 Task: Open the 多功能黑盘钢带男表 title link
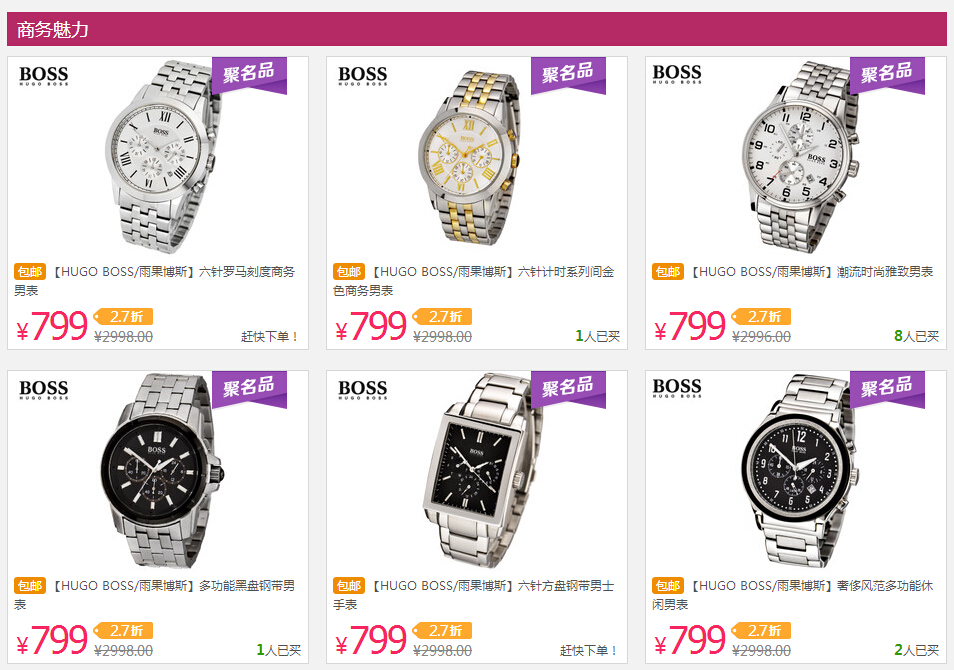point(155,595)
